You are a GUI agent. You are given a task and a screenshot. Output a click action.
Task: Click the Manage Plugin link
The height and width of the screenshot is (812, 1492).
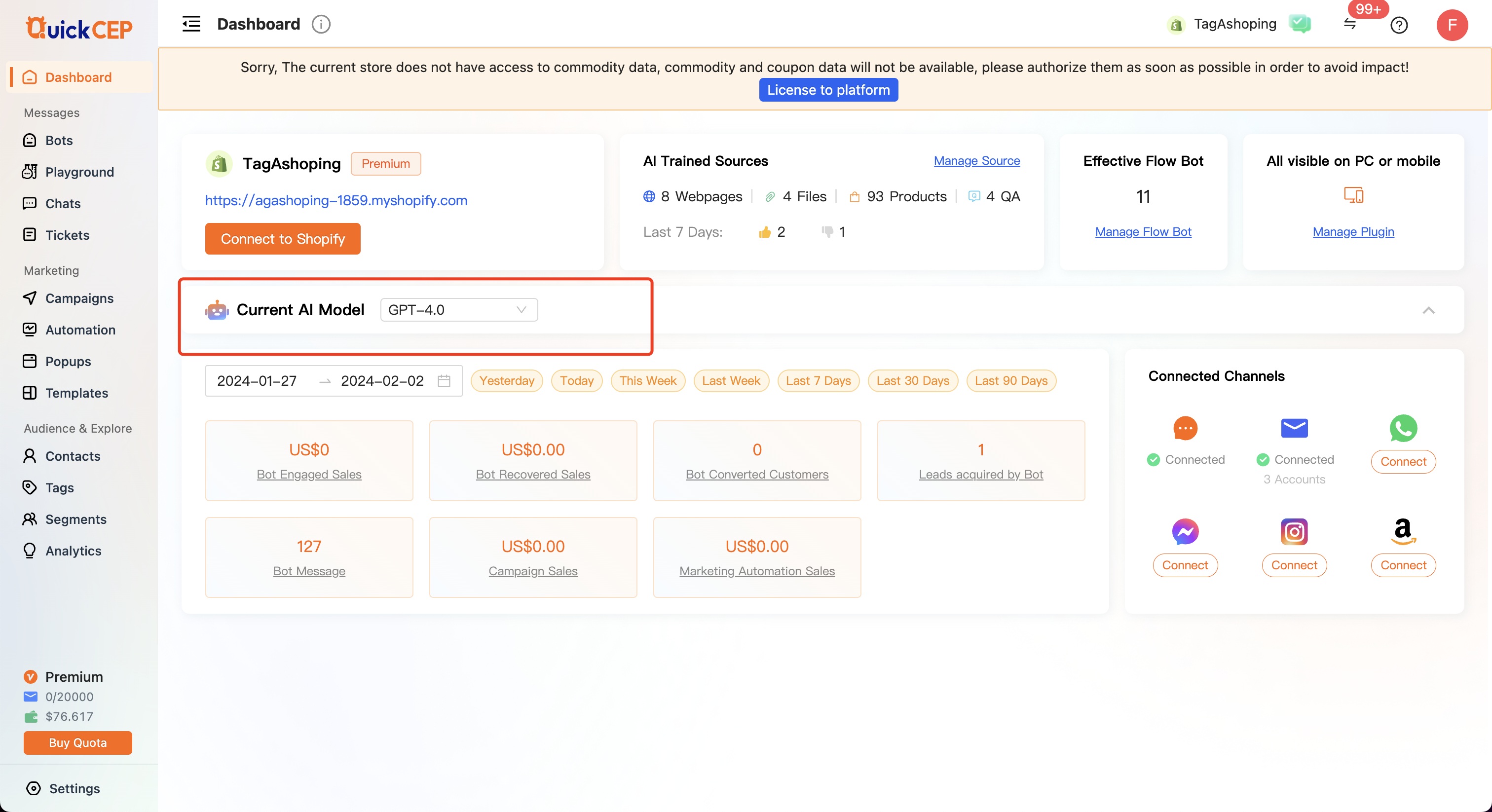1353,232
